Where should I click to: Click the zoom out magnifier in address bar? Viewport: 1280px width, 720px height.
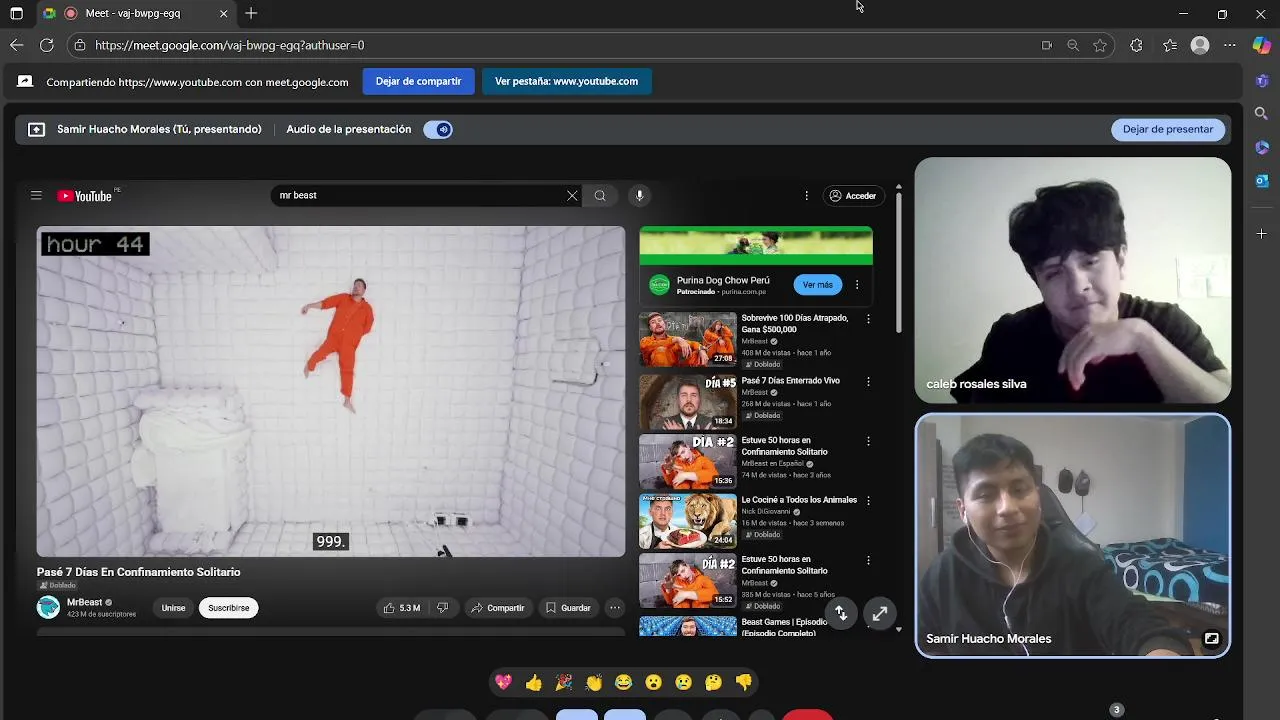pos(1073,45)
